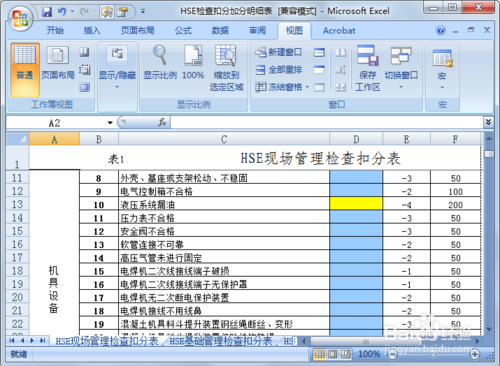Image resolution: width=500 pixels, height=366 pixels.
Task: Click the horizontal scrollbar thumb
Action: click(x=366, y=341)
